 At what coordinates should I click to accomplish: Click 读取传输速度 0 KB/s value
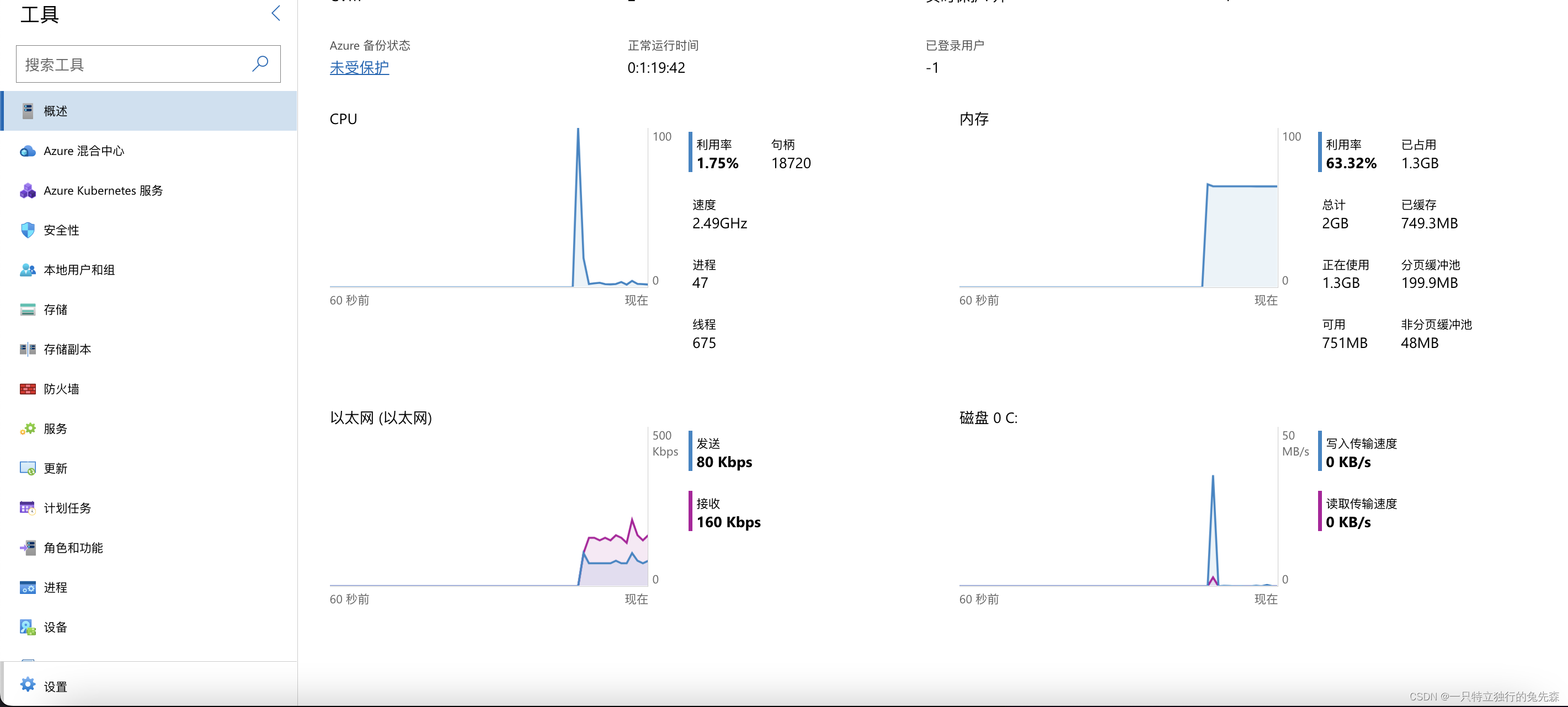[x=1348, y=522]
